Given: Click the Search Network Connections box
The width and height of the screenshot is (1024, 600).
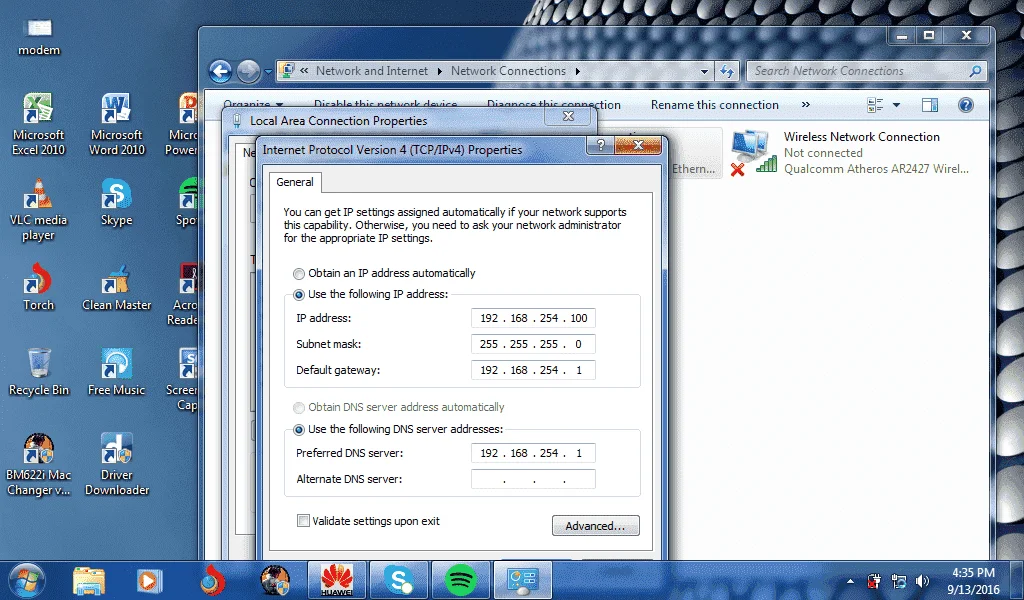Looking at the screenshot, I should coord(866,71).
